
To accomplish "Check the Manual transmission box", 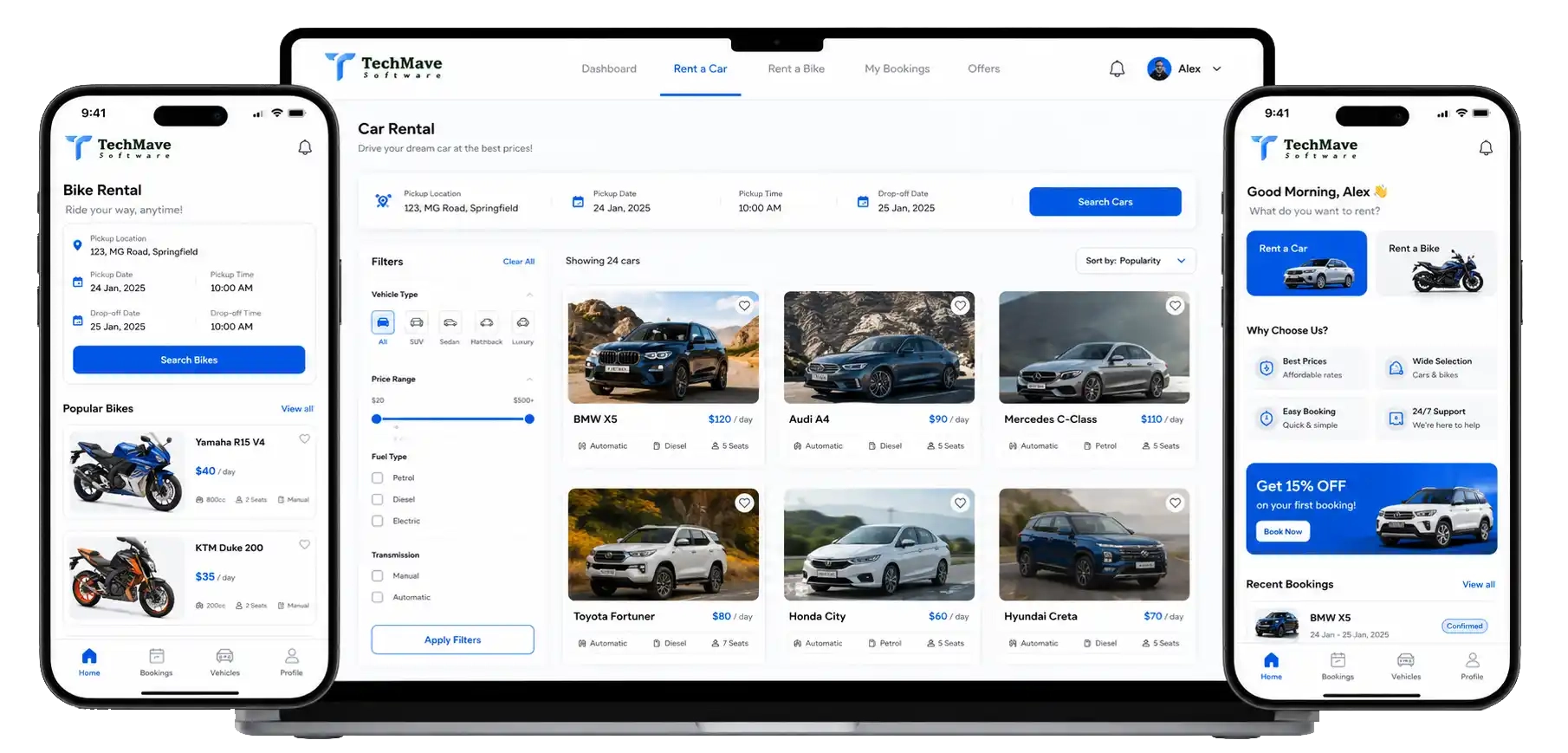I will point(378,575).
